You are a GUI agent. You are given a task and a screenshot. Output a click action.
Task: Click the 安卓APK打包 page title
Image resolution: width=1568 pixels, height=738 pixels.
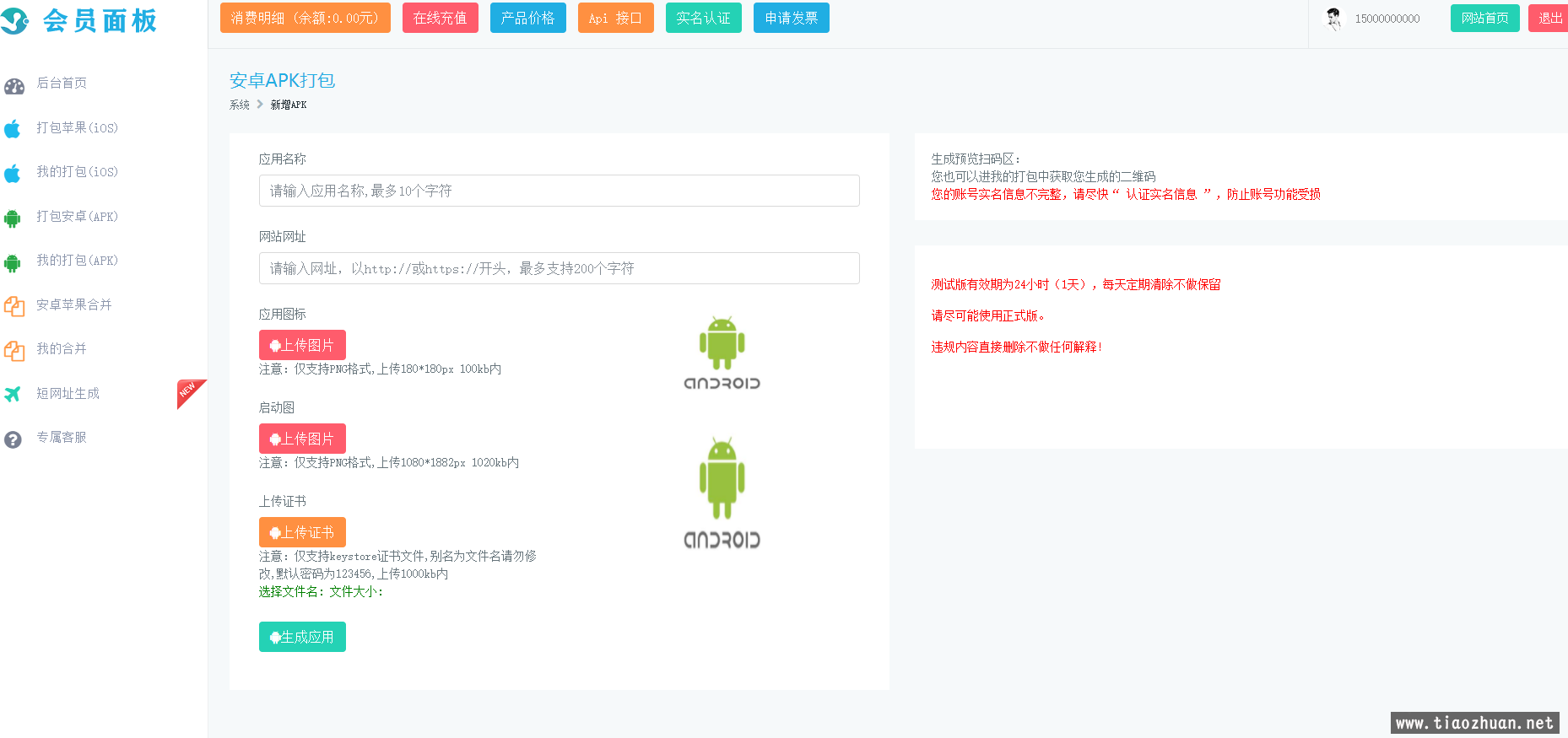[283, 80]
